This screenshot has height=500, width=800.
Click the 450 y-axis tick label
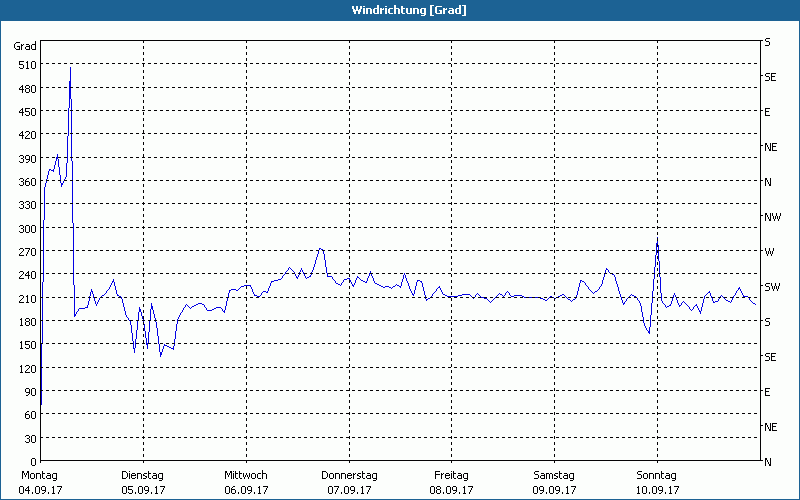[28, 112]
